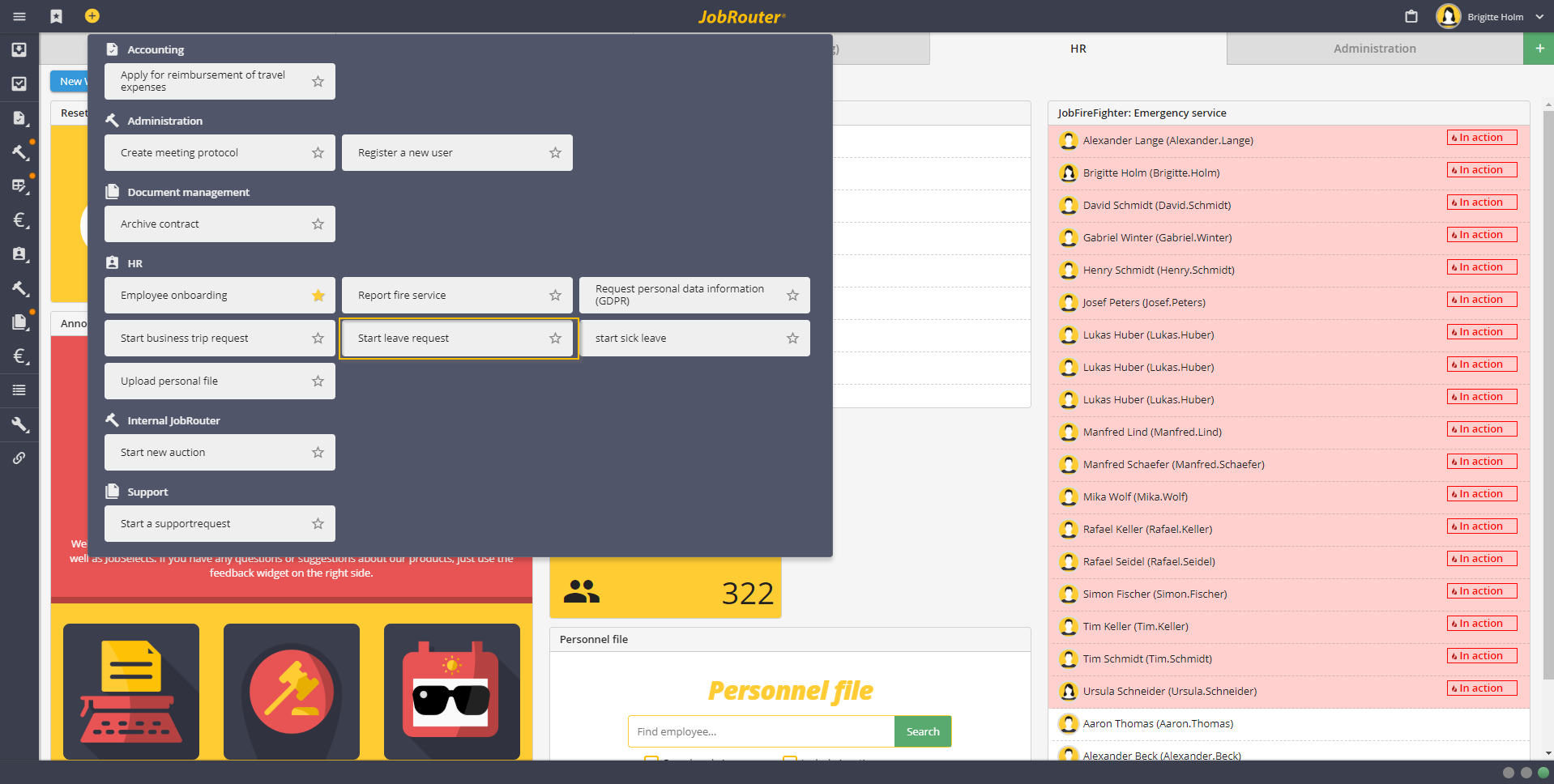This screenshot has width=1554, height=784.
Task: Click the green Search button
Action: tap(923, 731)
